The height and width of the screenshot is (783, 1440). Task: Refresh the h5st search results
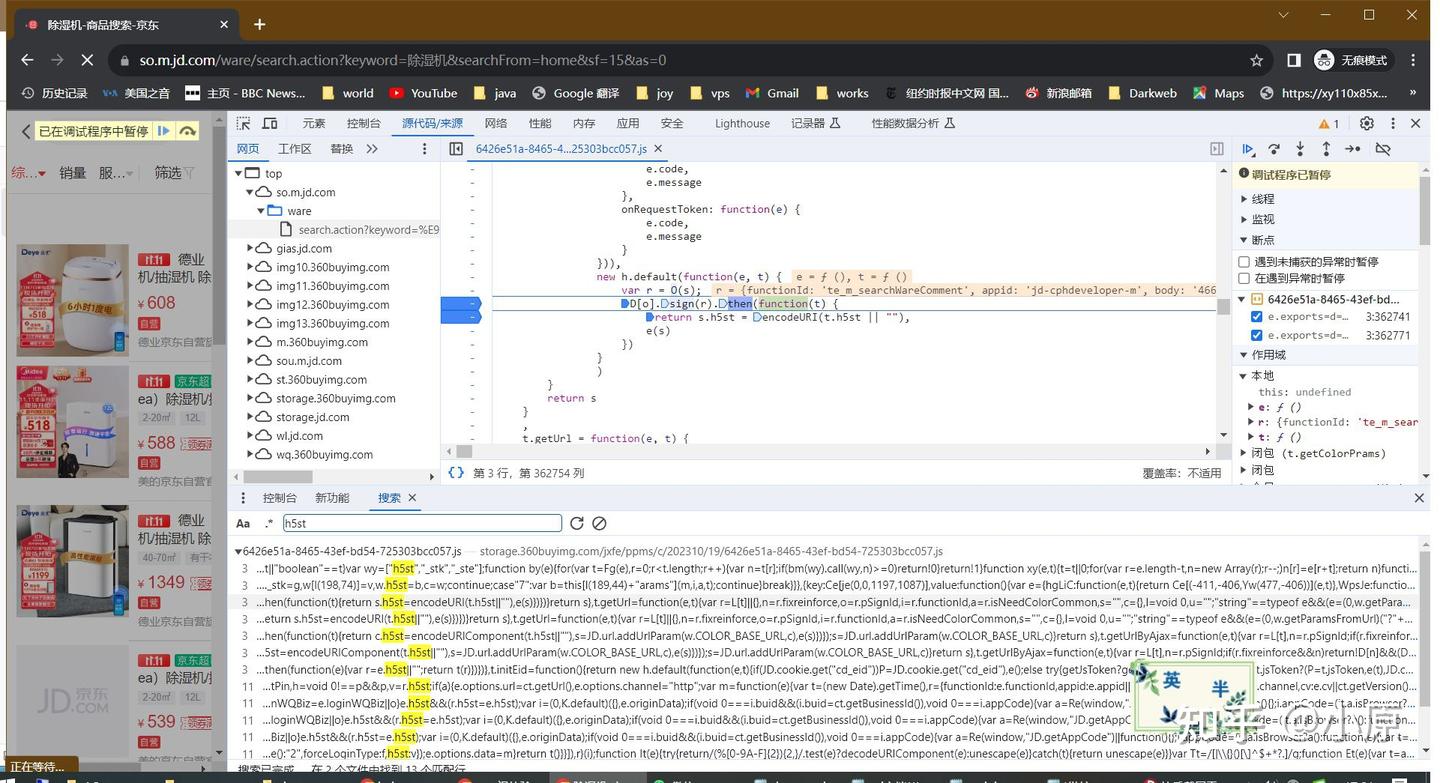coord(577,523)
